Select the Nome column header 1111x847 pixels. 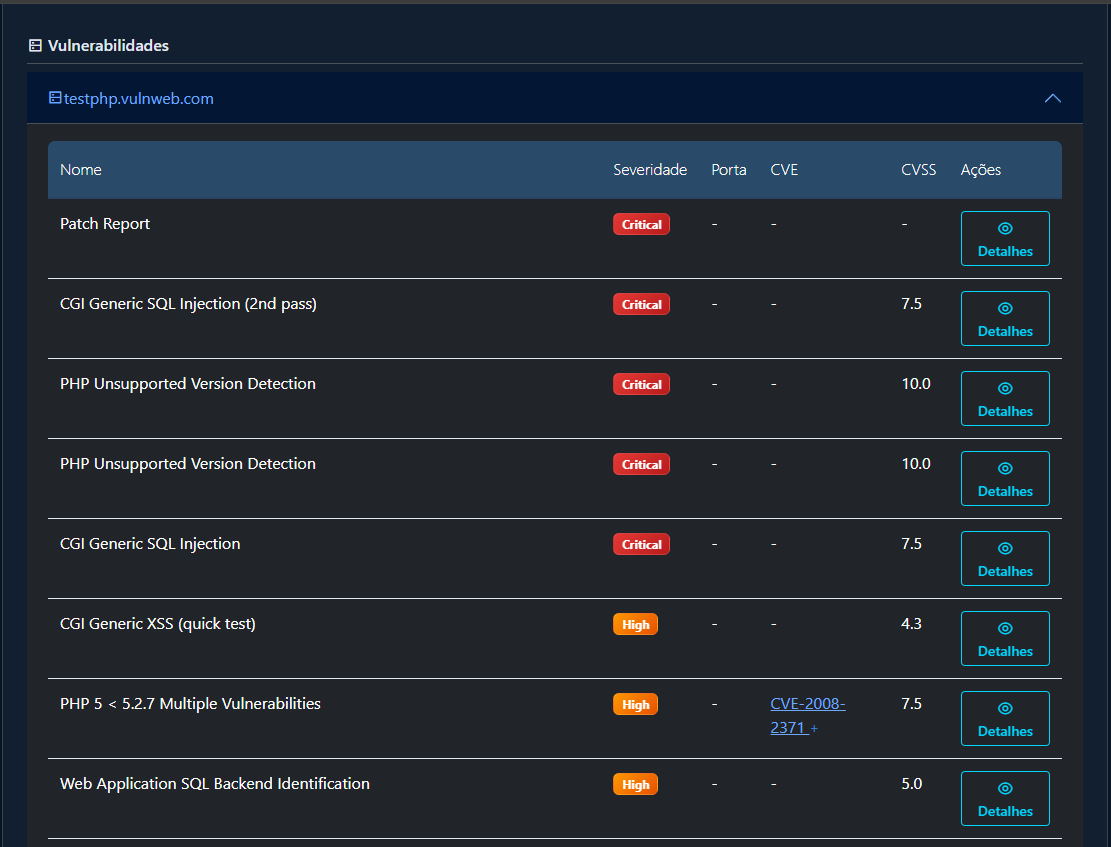click(81, 169)
